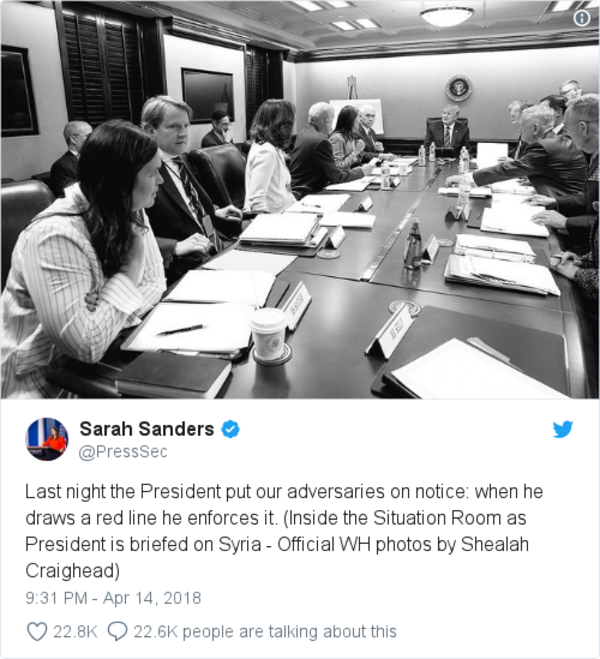Click the 22.8K likes count
Screen dimensions: 600x659
[x=75, y=632]
